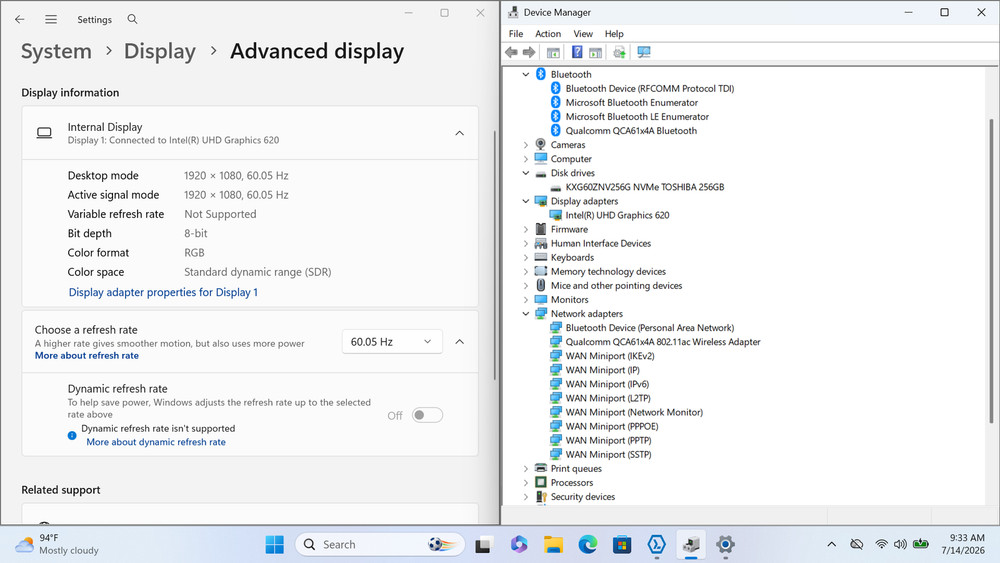The width and height of the screenshot is (1000, 563).
Task: Launch Microsoft Edge from the taskbar
Action: tap(587, 545)
